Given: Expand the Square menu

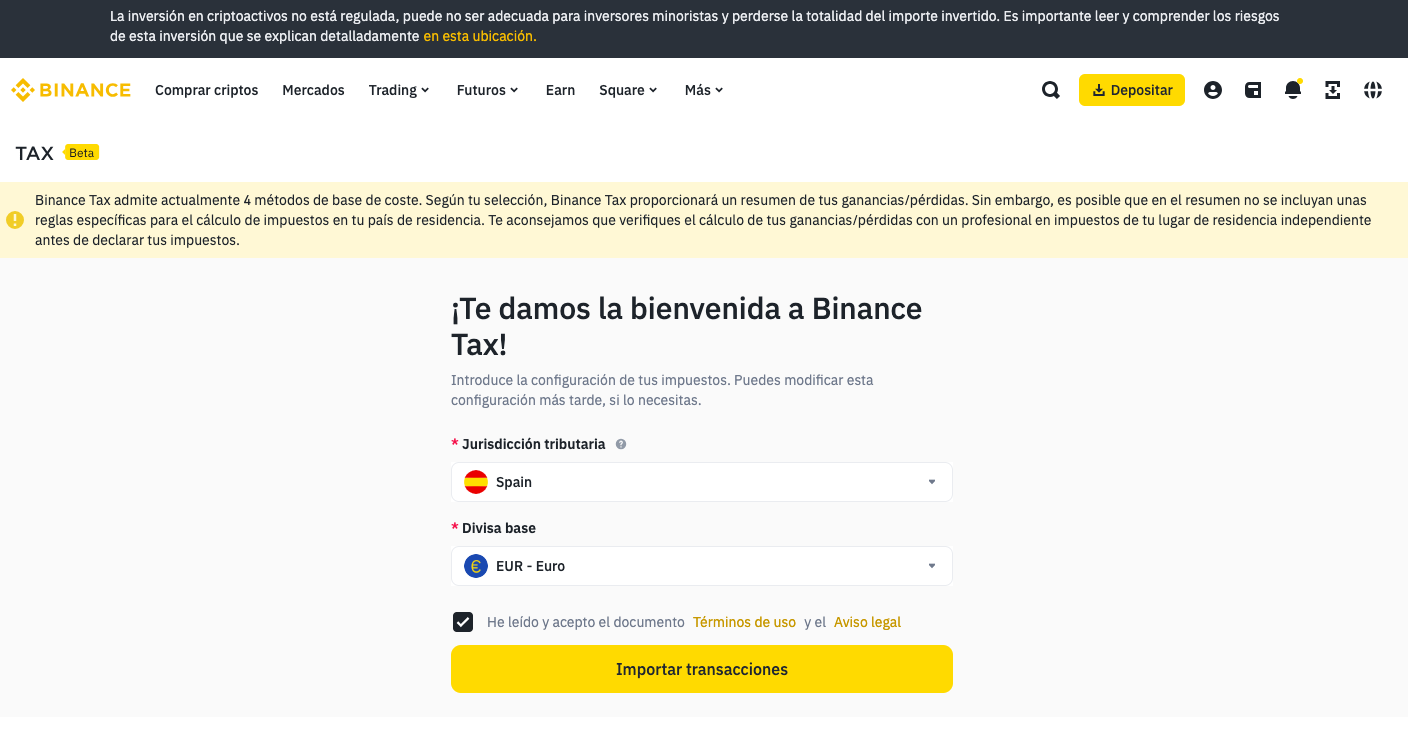Looking at the screenshot, I should pyautogui.click(x=629, y=90).
